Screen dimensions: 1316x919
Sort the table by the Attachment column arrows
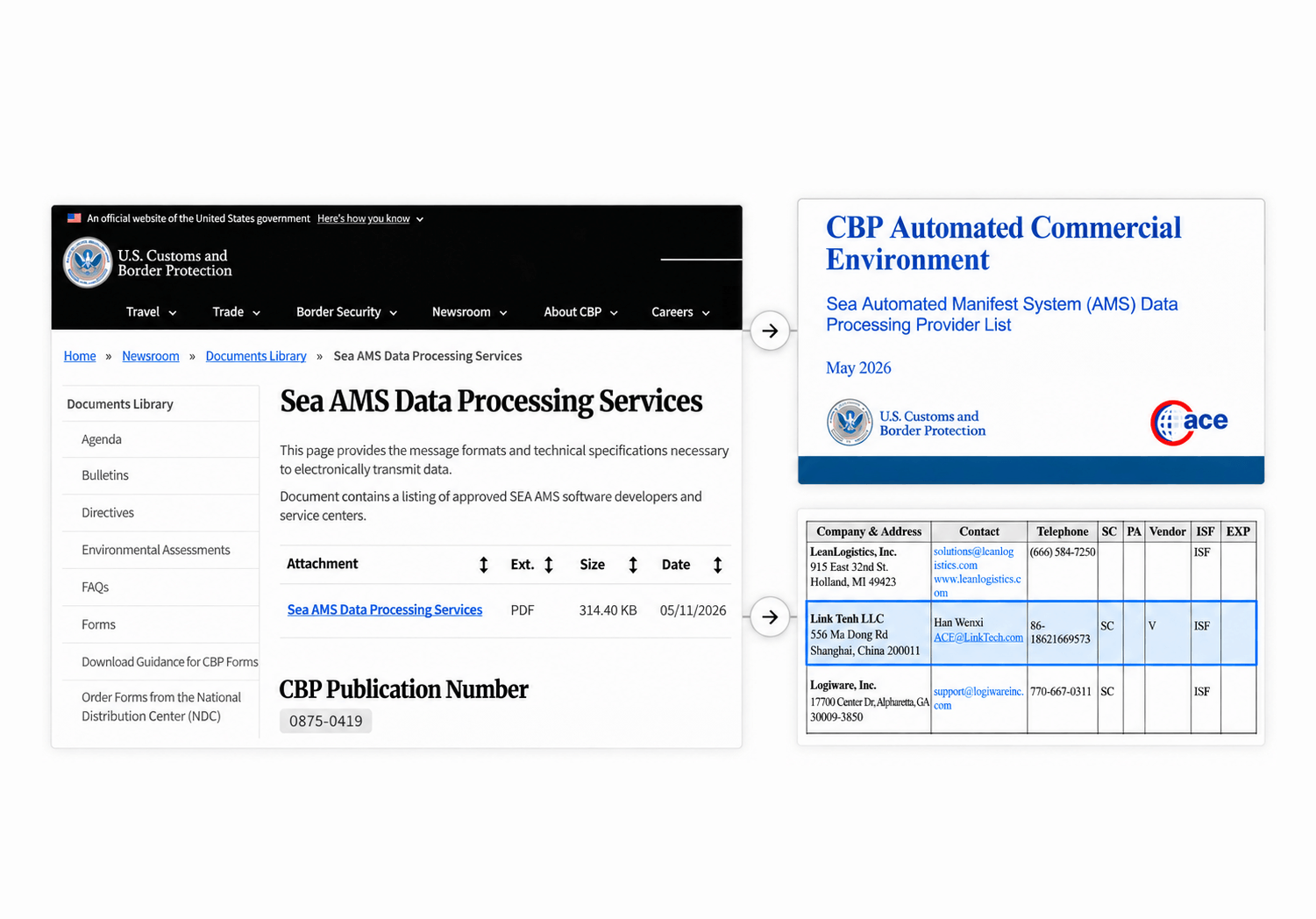483,565
